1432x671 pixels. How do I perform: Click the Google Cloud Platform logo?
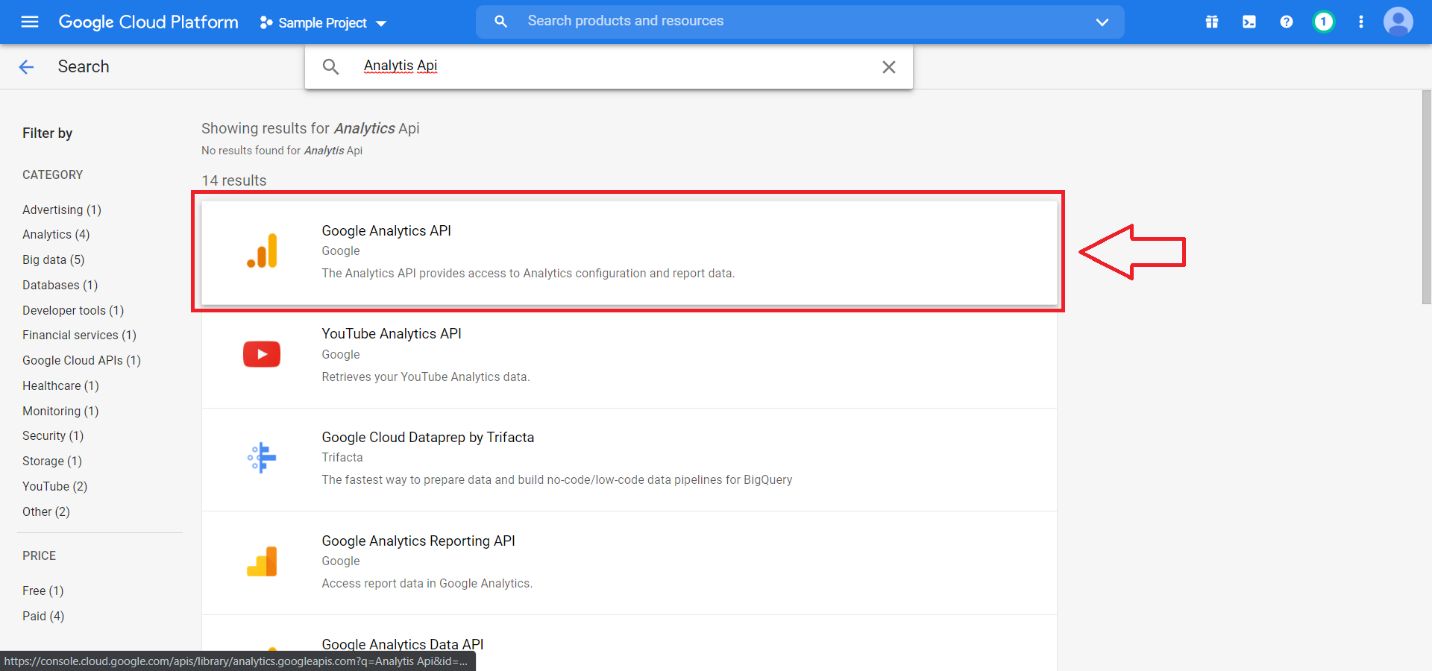click(x=148, y=22)
